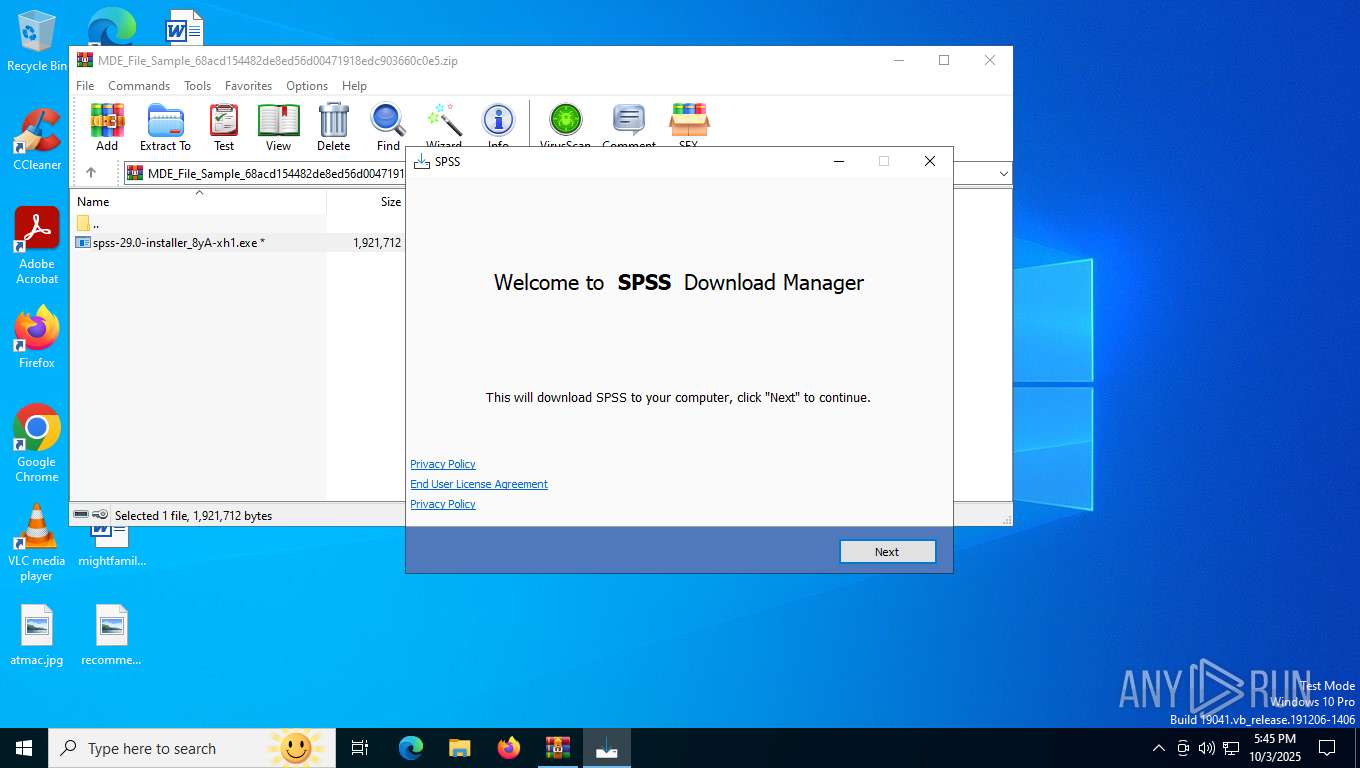Maximize the WinRAR window

[944, 60]
